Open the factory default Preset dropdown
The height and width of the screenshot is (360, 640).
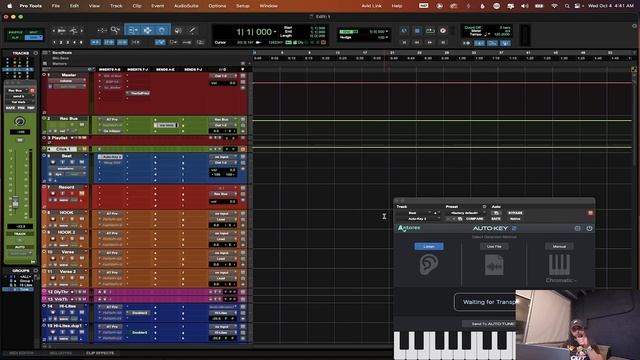tap(466, 213)
